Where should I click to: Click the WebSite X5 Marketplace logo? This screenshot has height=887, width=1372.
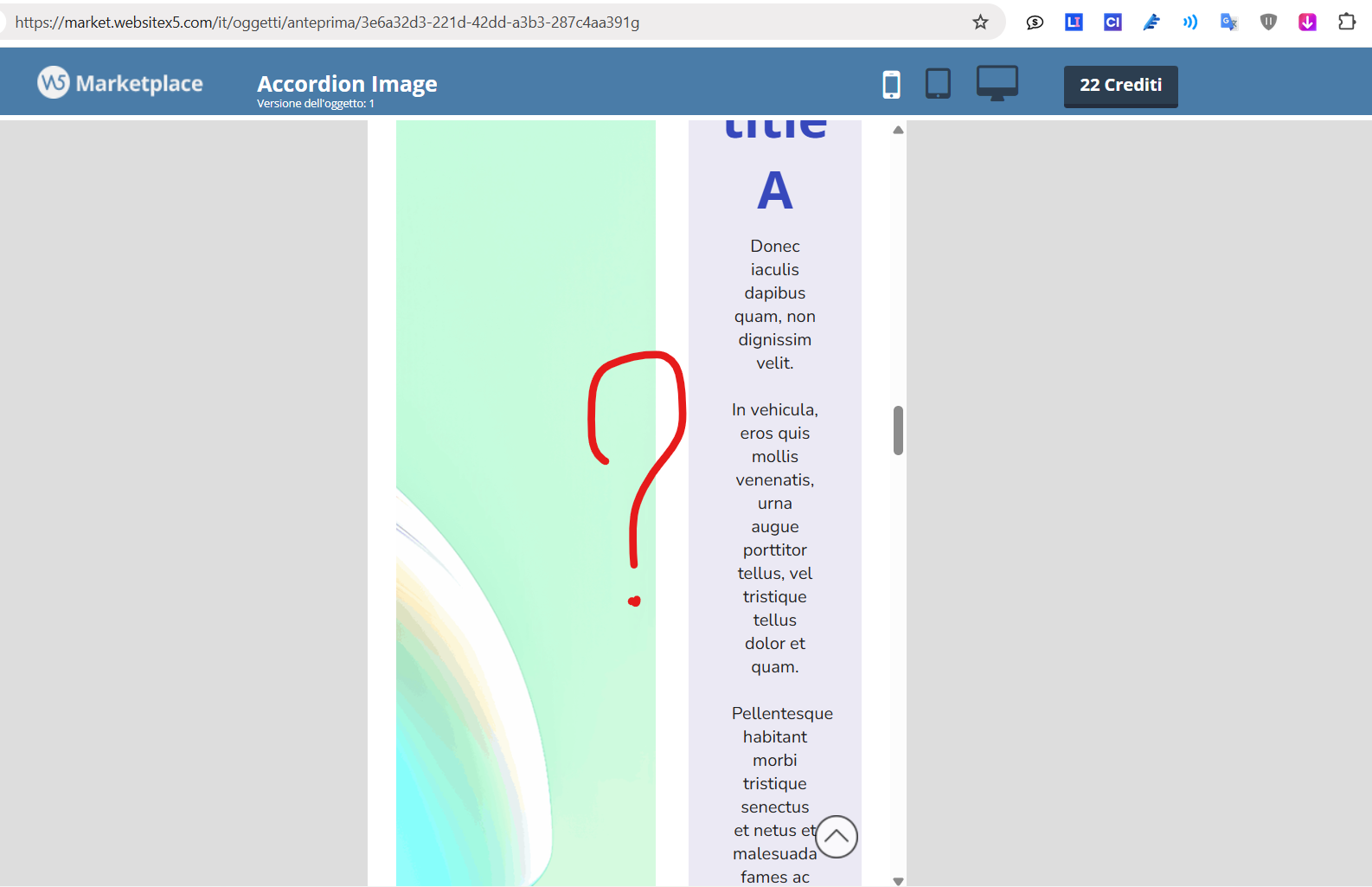120,83
